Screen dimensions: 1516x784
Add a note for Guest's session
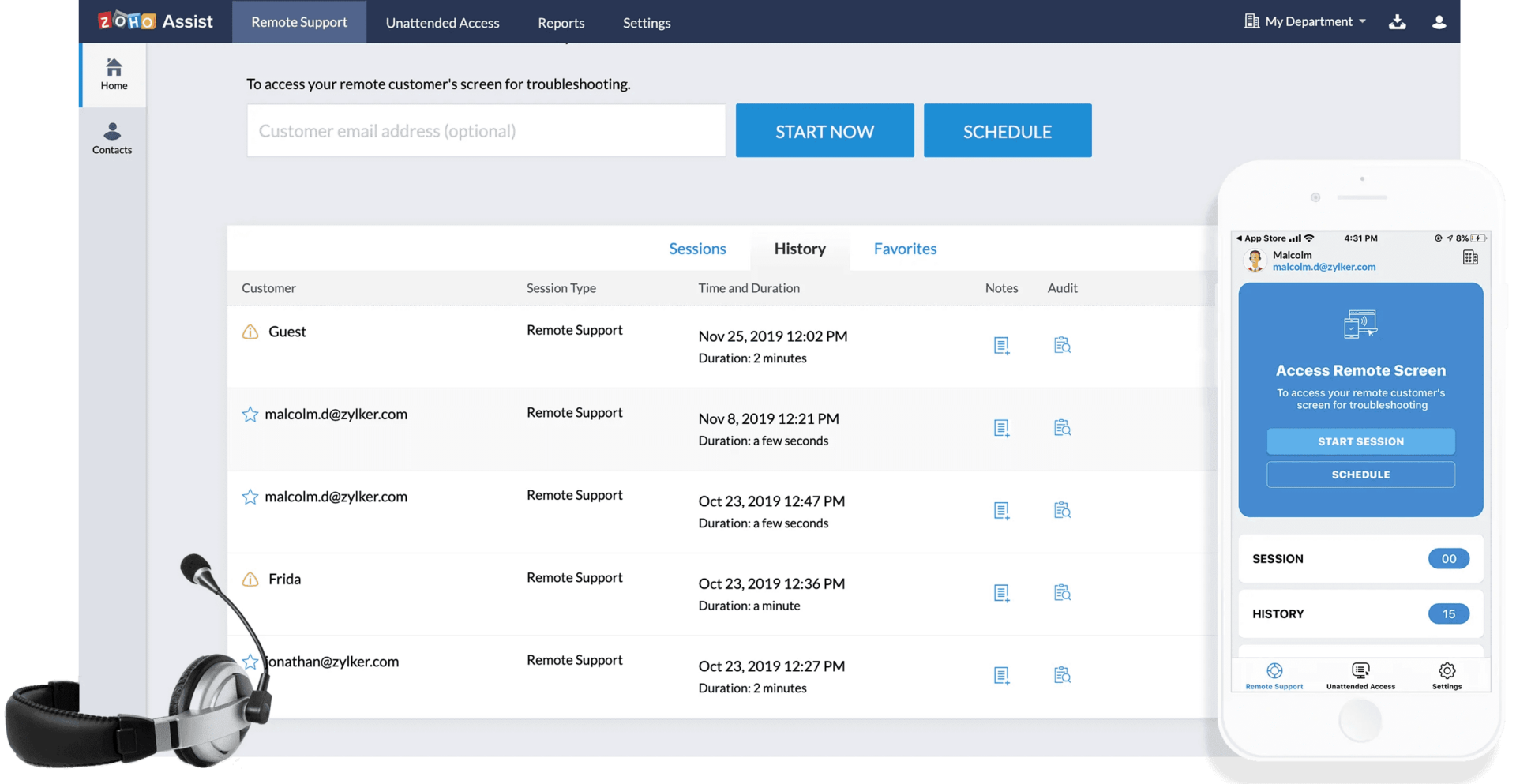tap(1001, 345)
